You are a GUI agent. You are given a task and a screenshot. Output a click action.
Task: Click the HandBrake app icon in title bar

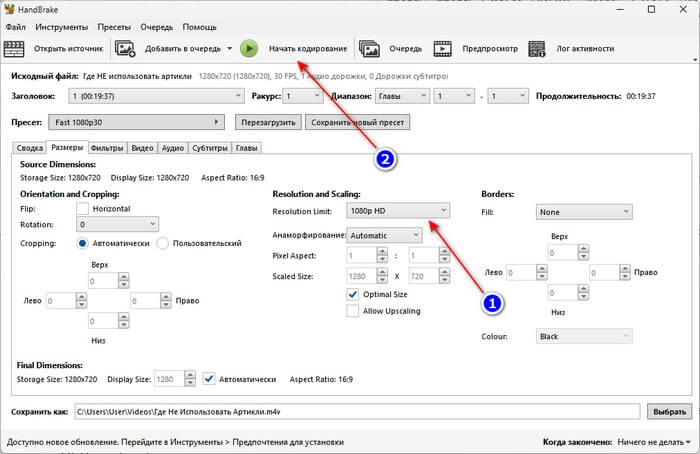(x=9, y=9)
